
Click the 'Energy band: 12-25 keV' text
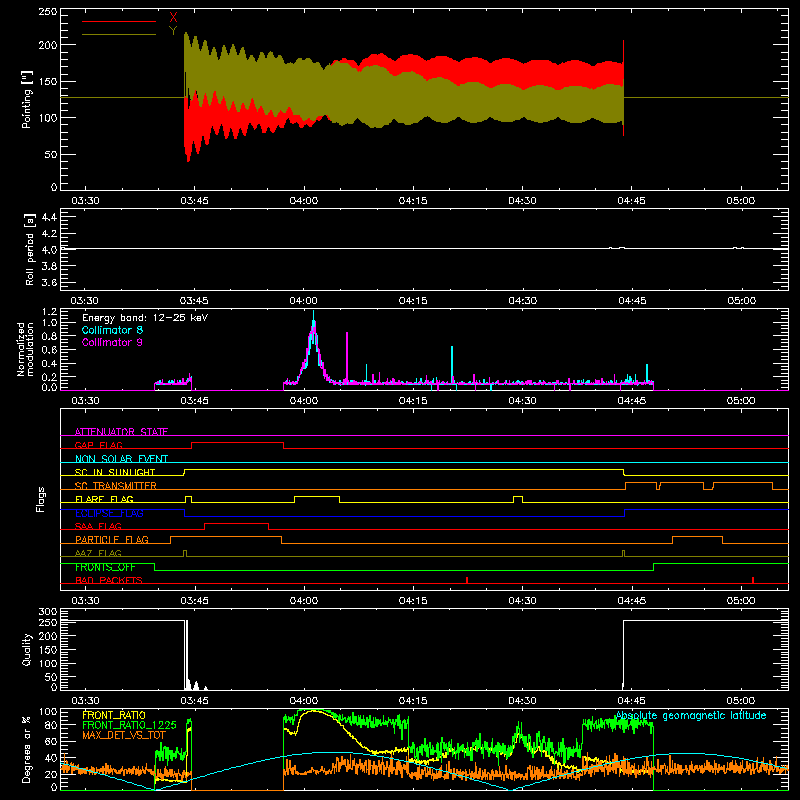[x=145, y=318]
